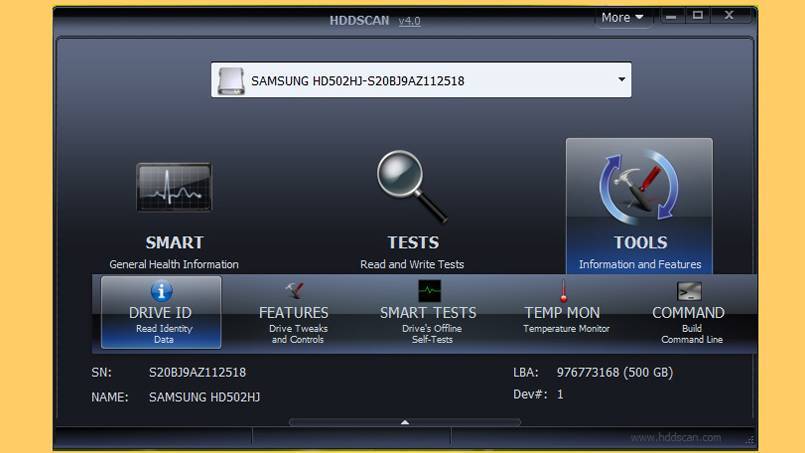Viewport: 805px width, 453px height.
Task: Collapse the tools panel with bottom arrow
Action: [x=404, y=422]
